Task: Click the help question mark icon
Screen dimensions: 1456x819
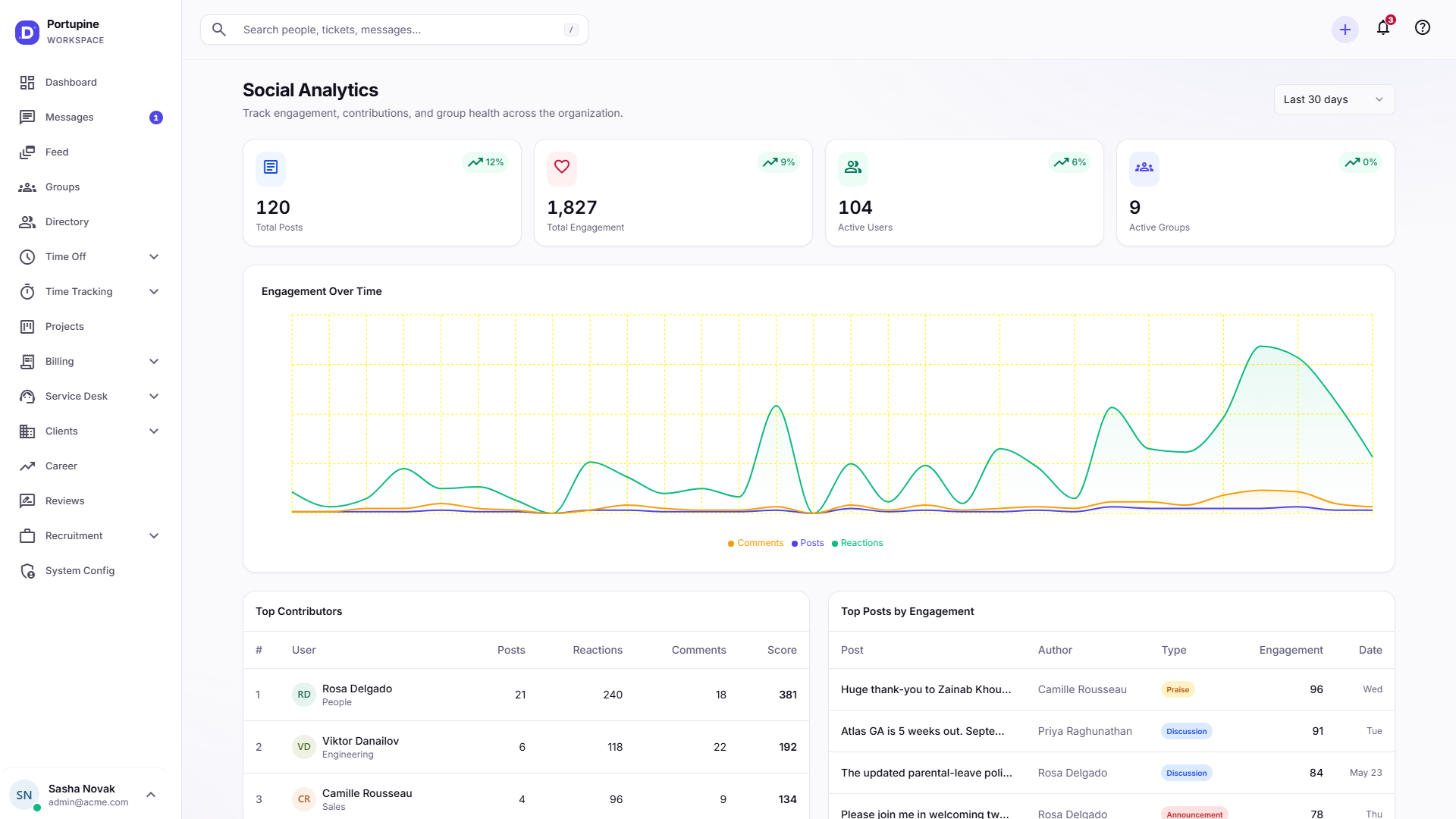Action: click(x=1423, y=28)
